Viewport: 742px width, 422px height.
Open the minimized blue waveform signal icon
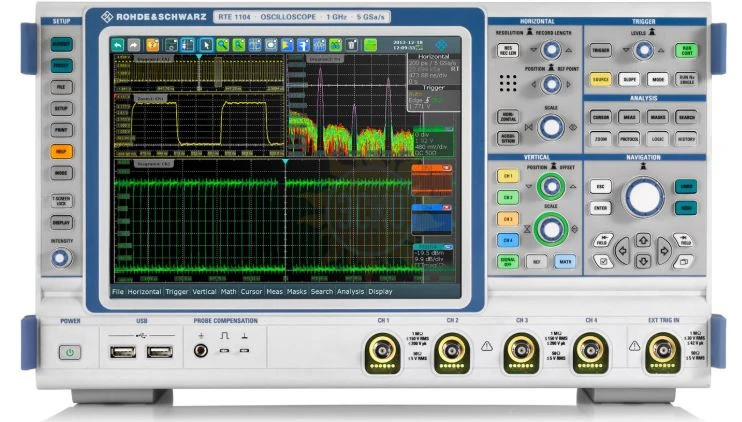[431, 220]
